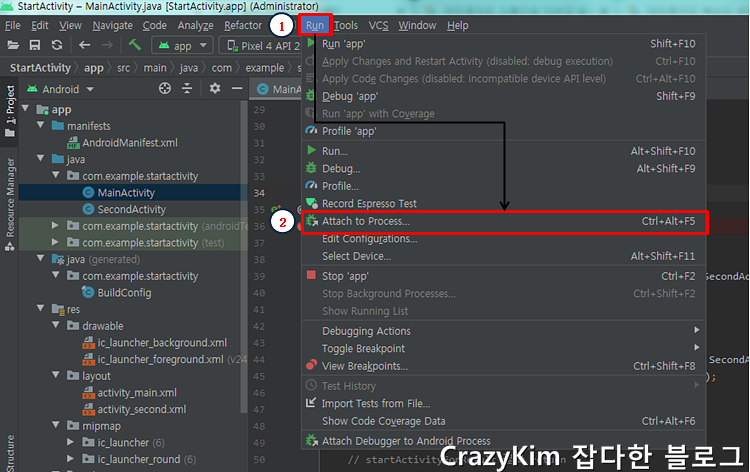This screenshot has height=472, width=750.
Task: Open the Pixel 4 API device dropdown
Action: coord(262,45)
